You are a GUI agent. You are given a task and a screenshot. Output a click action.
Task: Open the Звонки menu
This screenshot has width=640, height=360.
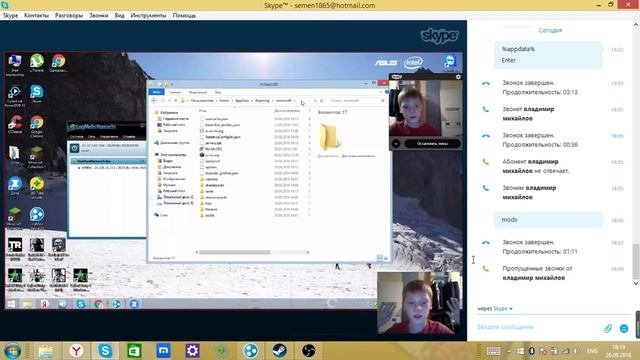(x=99, y=16)
